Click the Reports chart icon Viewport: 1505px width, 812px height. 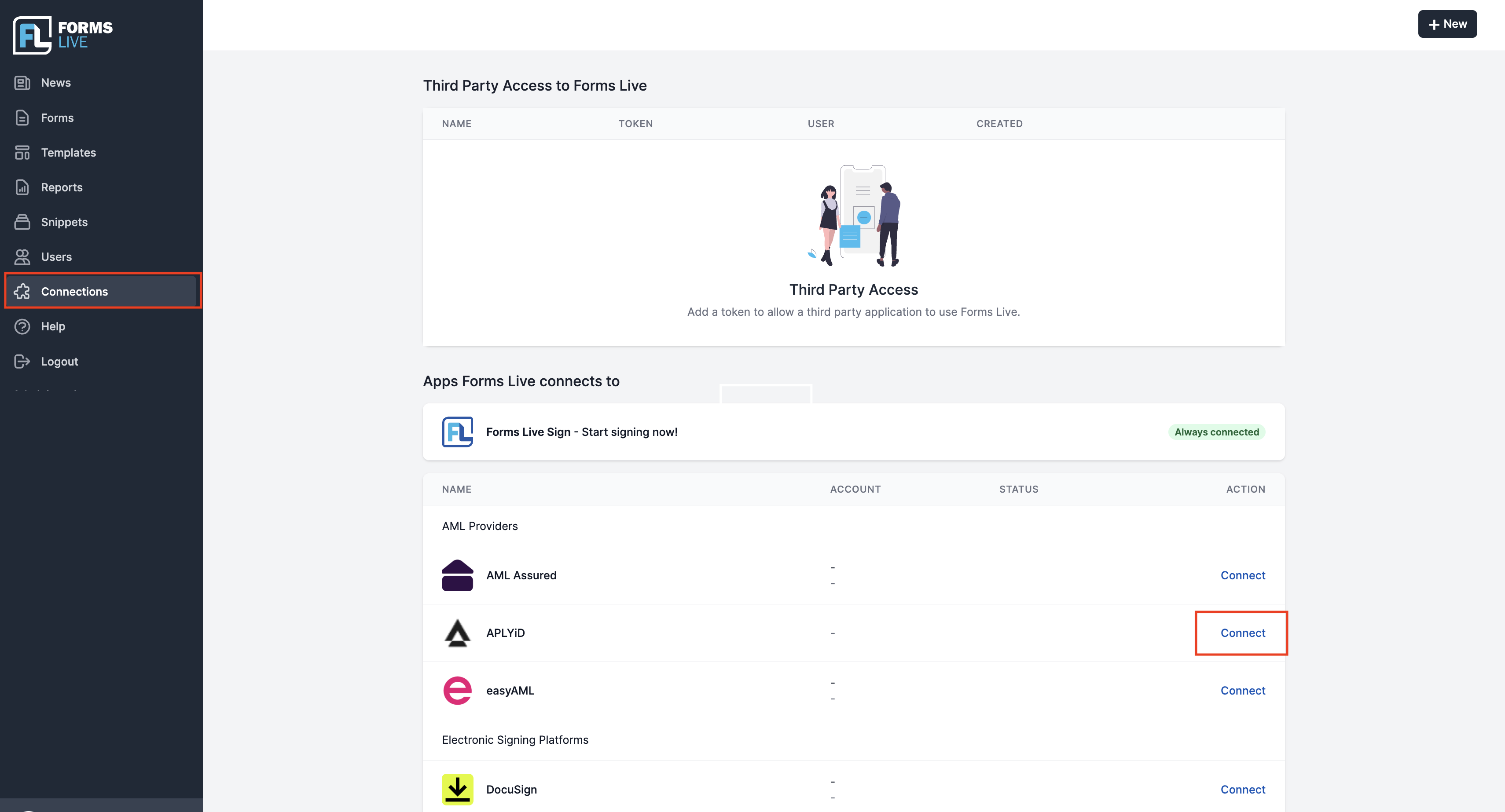tap(22, 187)
